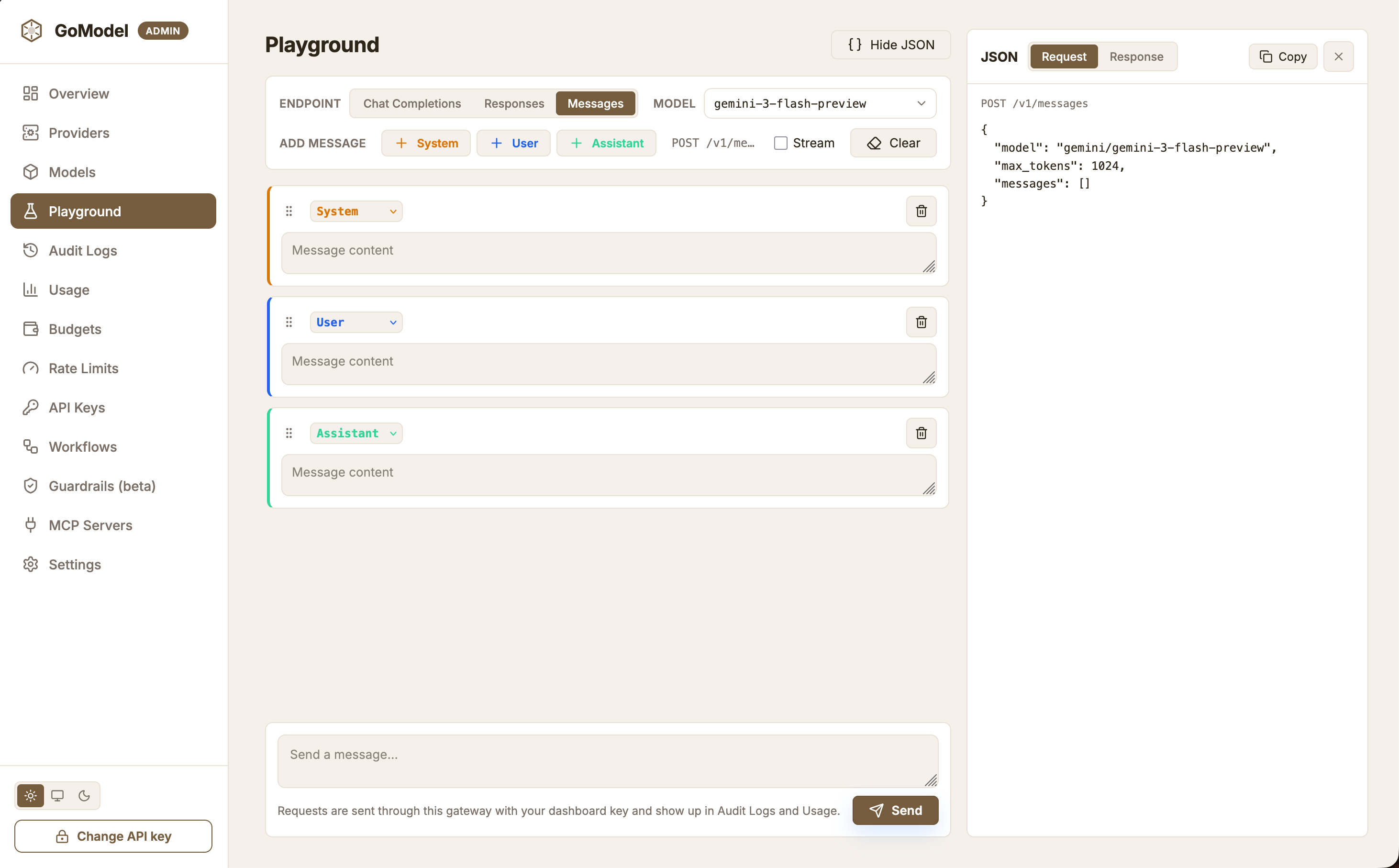The width and height of the screenshot is (1399, 868).
Task: Add a User message
Action: 513,143
